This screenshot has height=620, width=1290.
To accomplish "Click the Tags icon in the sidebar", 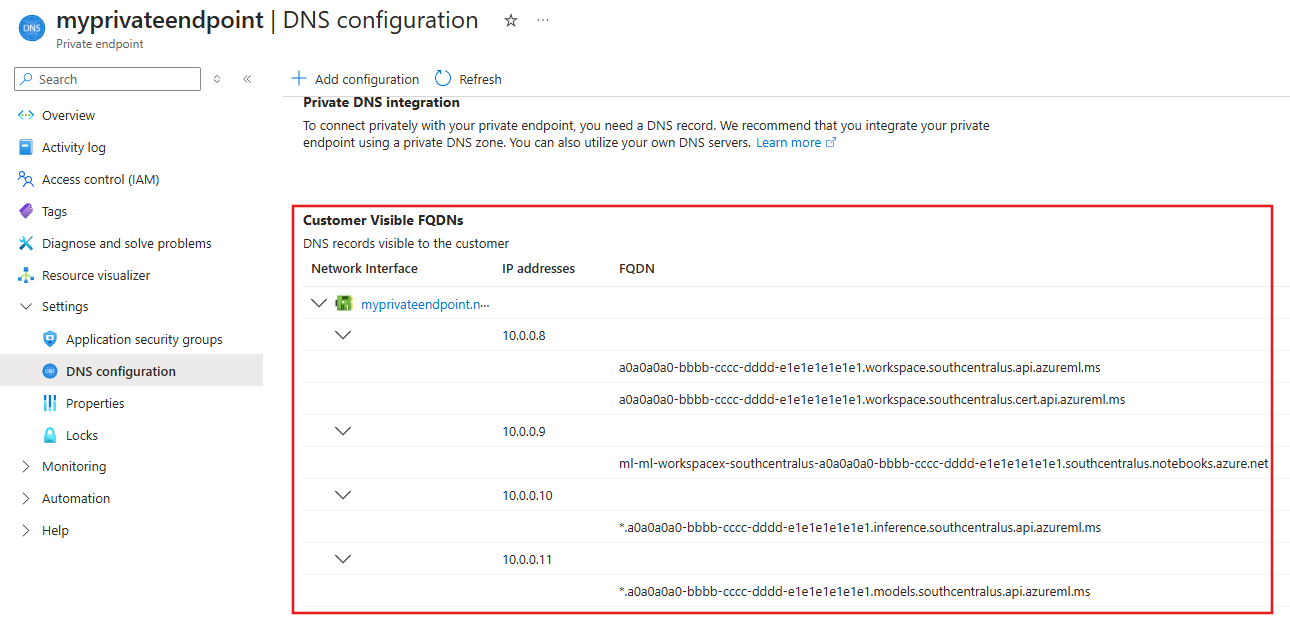I will coord(27,211).
